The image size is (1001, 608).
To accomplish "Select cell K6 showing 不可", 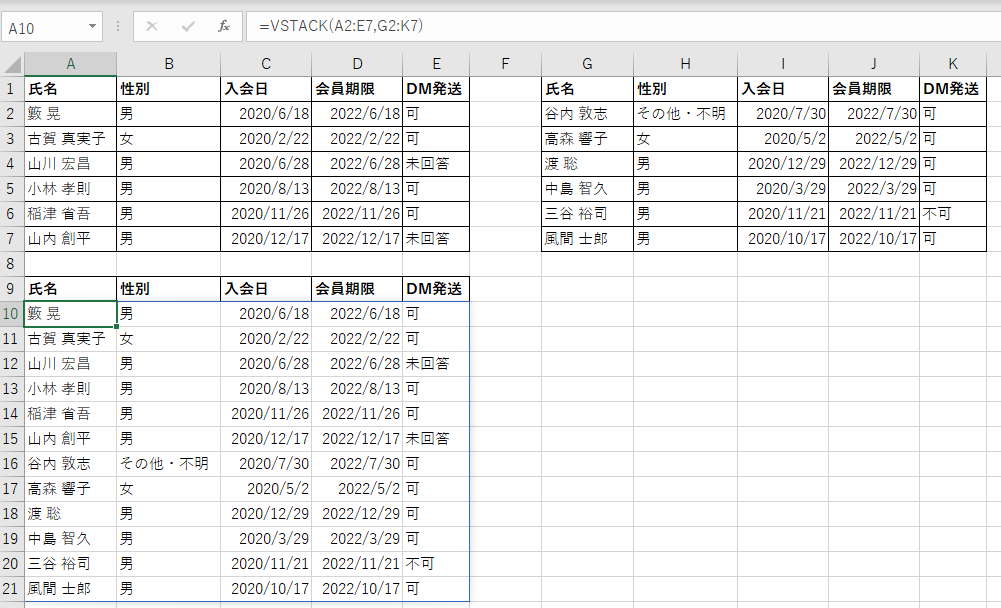I will click(x=950, y=214).
